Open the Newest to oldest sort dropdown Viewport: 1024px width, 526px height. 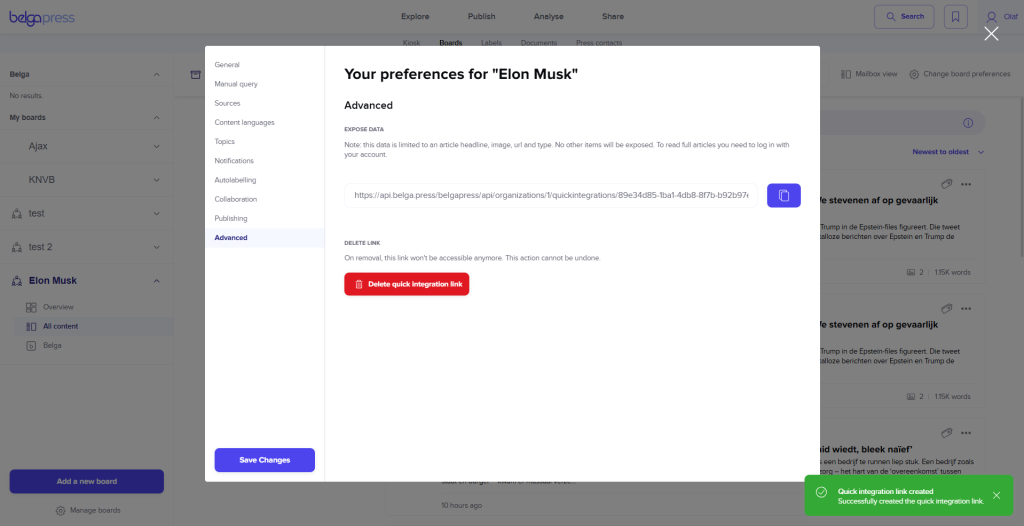(x=948, y=152)
